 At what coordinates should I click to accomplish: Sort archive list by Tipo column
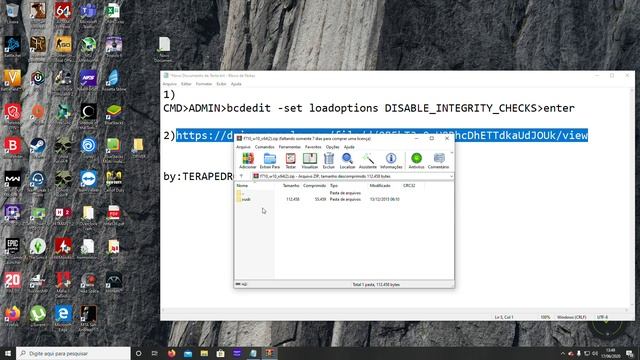tap(334, 186)
